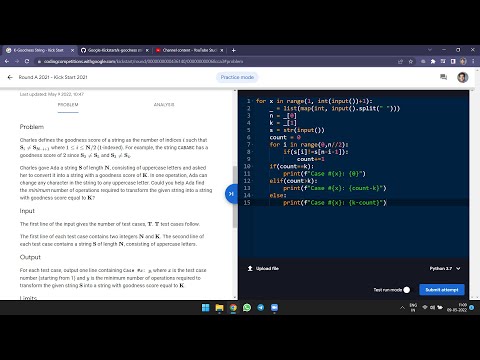Viewport: 480px width, 360px height.
Task: Go back to Round A 2021 with arrow
Action: 10,77
